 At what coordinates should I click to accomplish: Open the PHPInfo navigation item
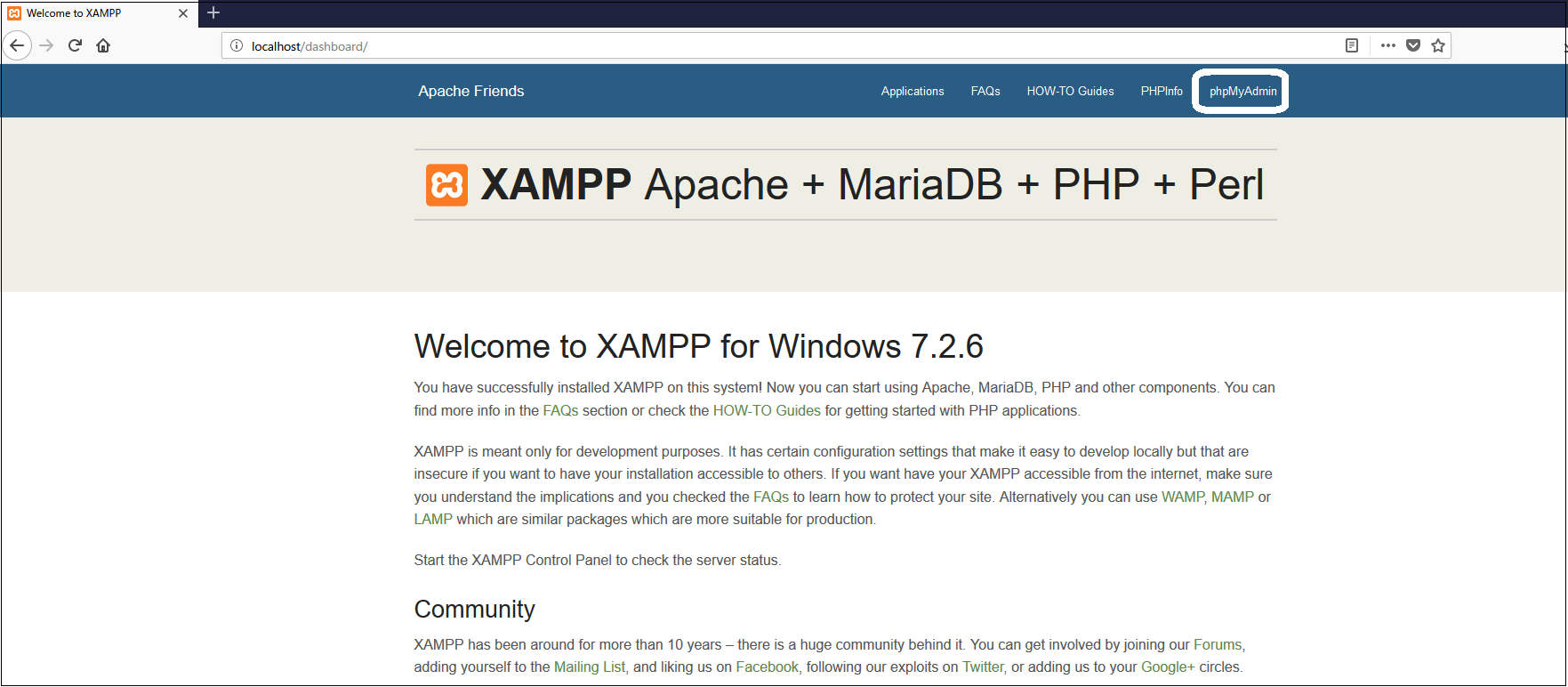[x=1162, y=91]
